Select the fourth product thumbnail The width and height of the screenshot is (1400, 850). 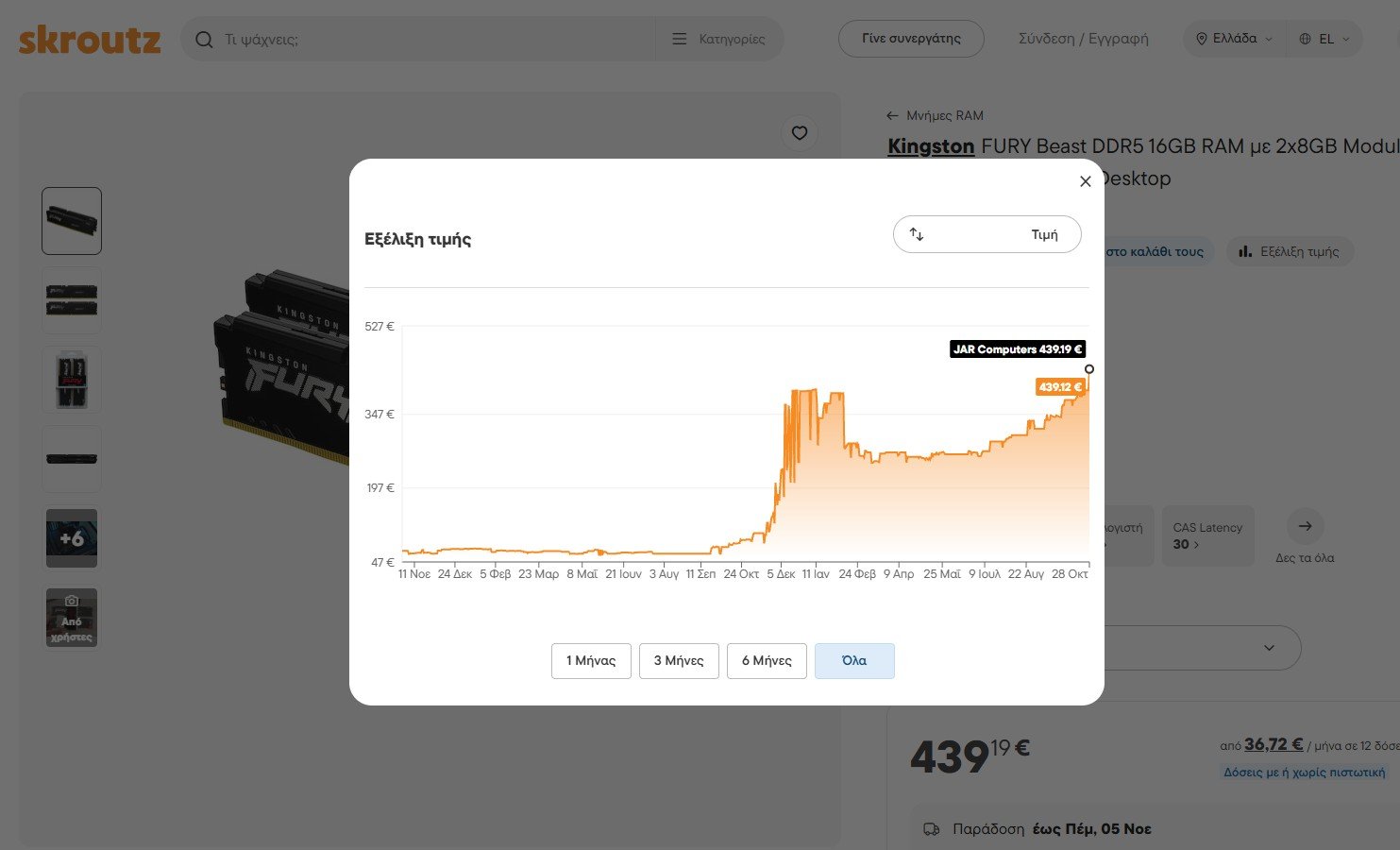[x=72, y=459]
